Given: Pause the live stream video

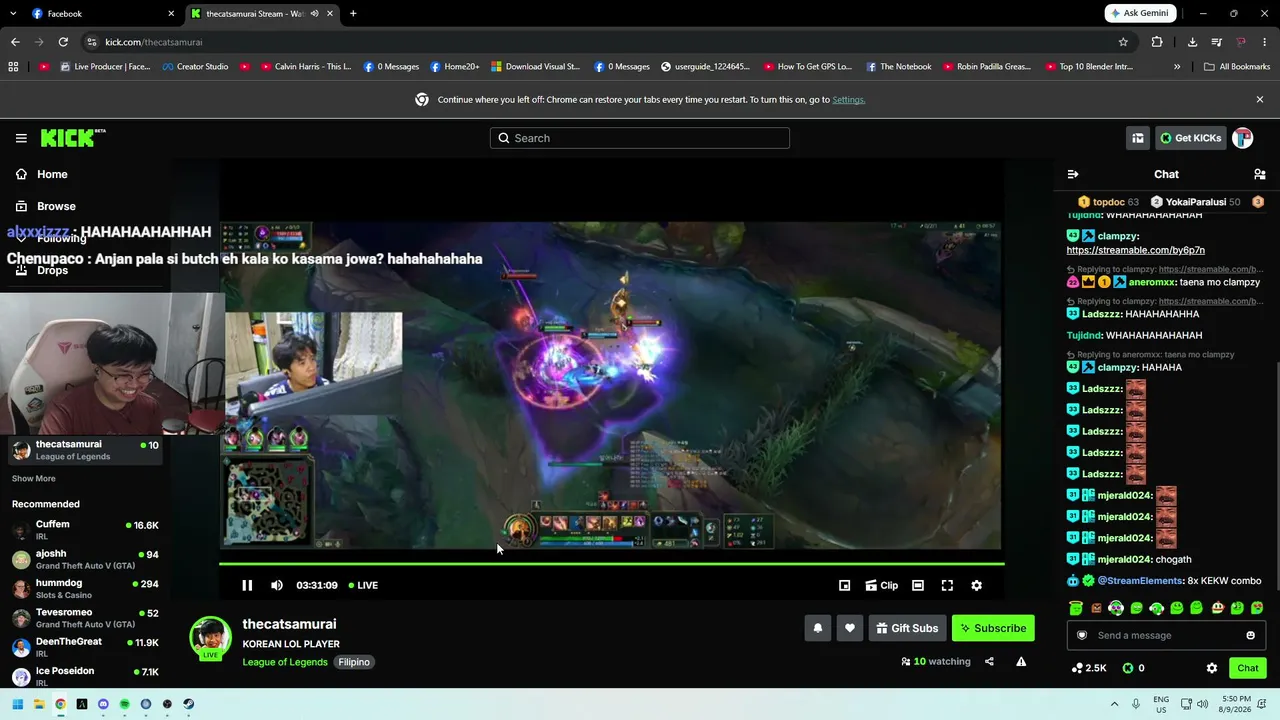Looking at the screenshot, I should tap(247, 585).
